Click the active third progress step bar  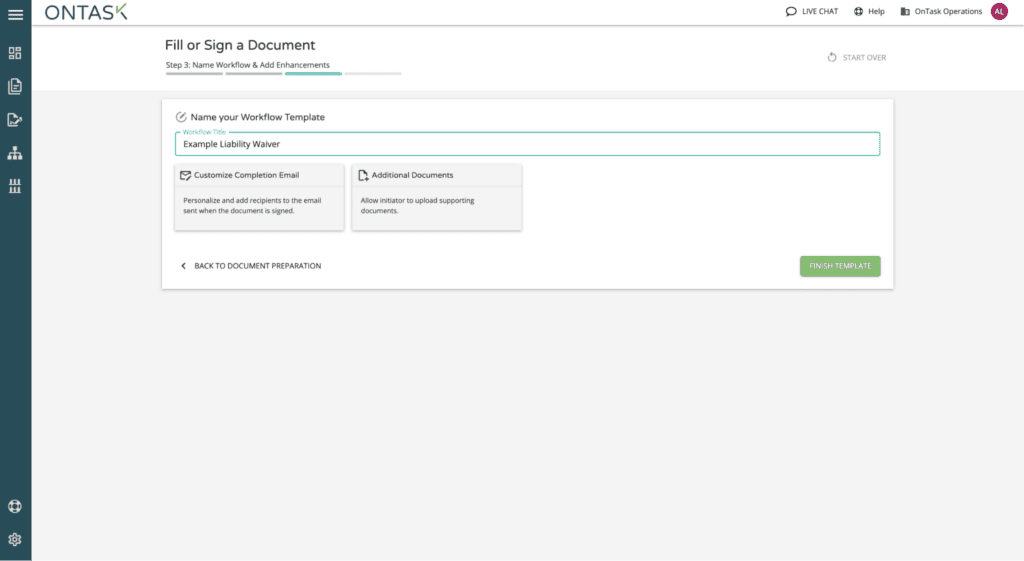click(313, 74)
